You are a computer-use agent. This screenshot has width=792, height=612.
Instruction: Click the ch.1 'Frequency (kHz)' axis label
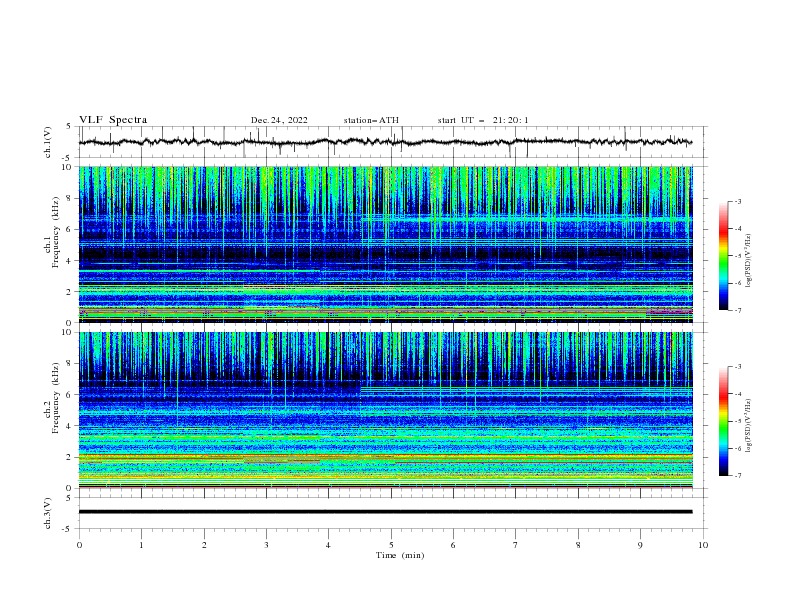click(x=56, y=232)
